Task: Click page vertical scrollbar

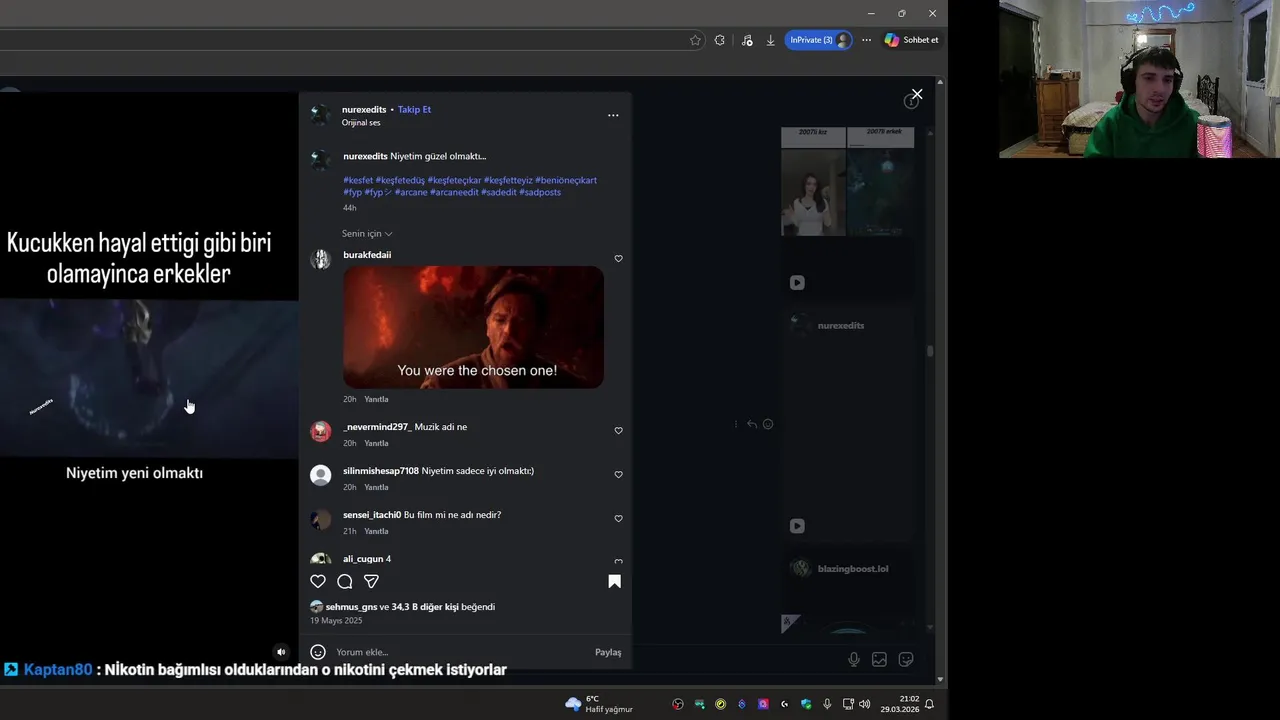Action: 940,380
